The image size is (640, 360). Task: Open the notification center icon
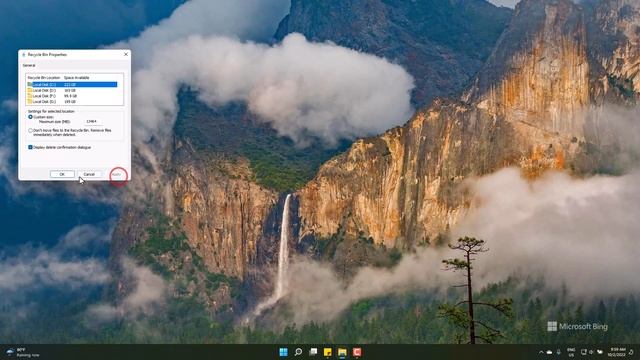pyautogui.click(x=631, y=352)
